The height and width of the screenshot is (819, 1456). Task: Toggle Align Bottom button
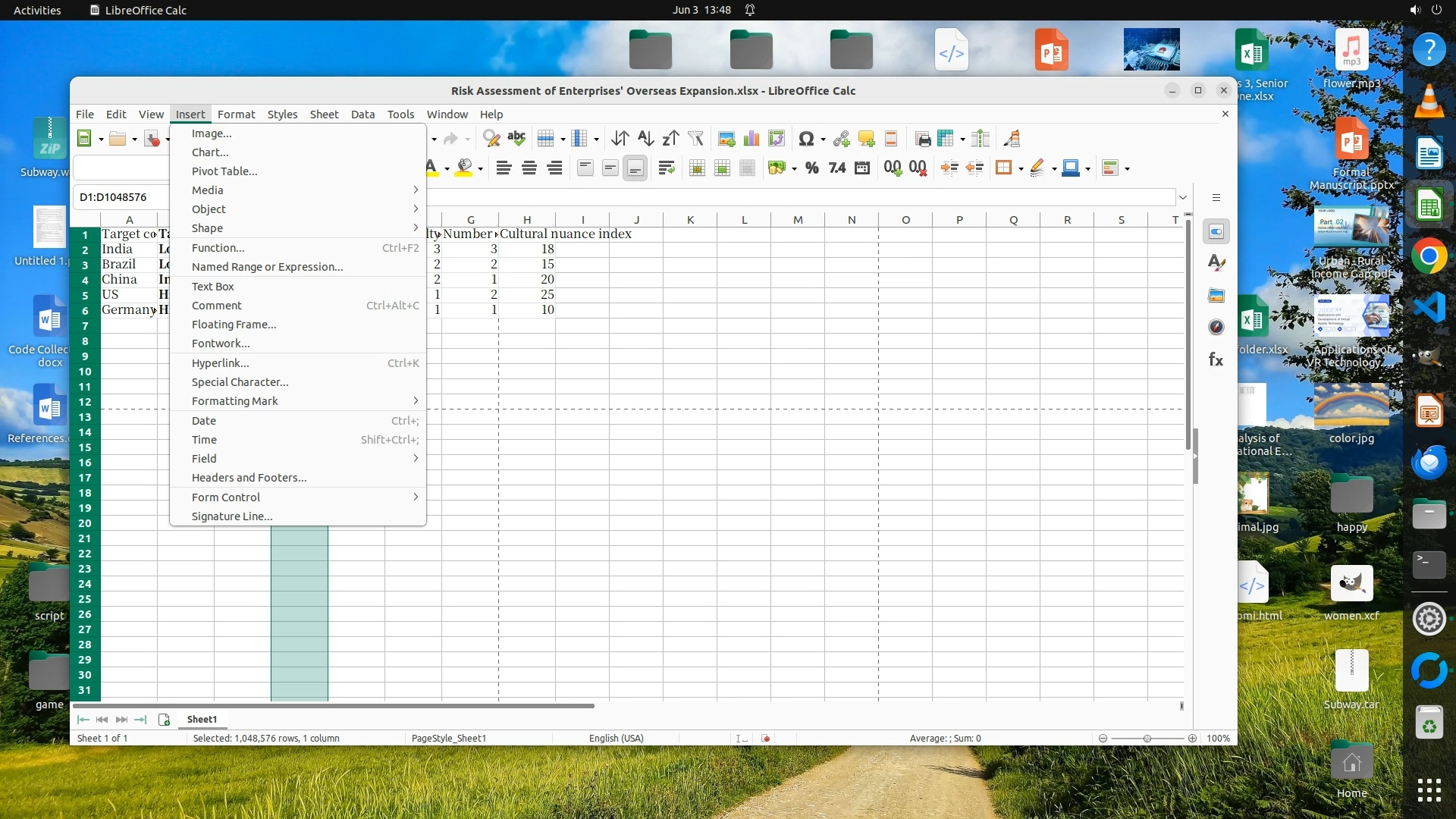pyautogui.click(x=635, y=168)
